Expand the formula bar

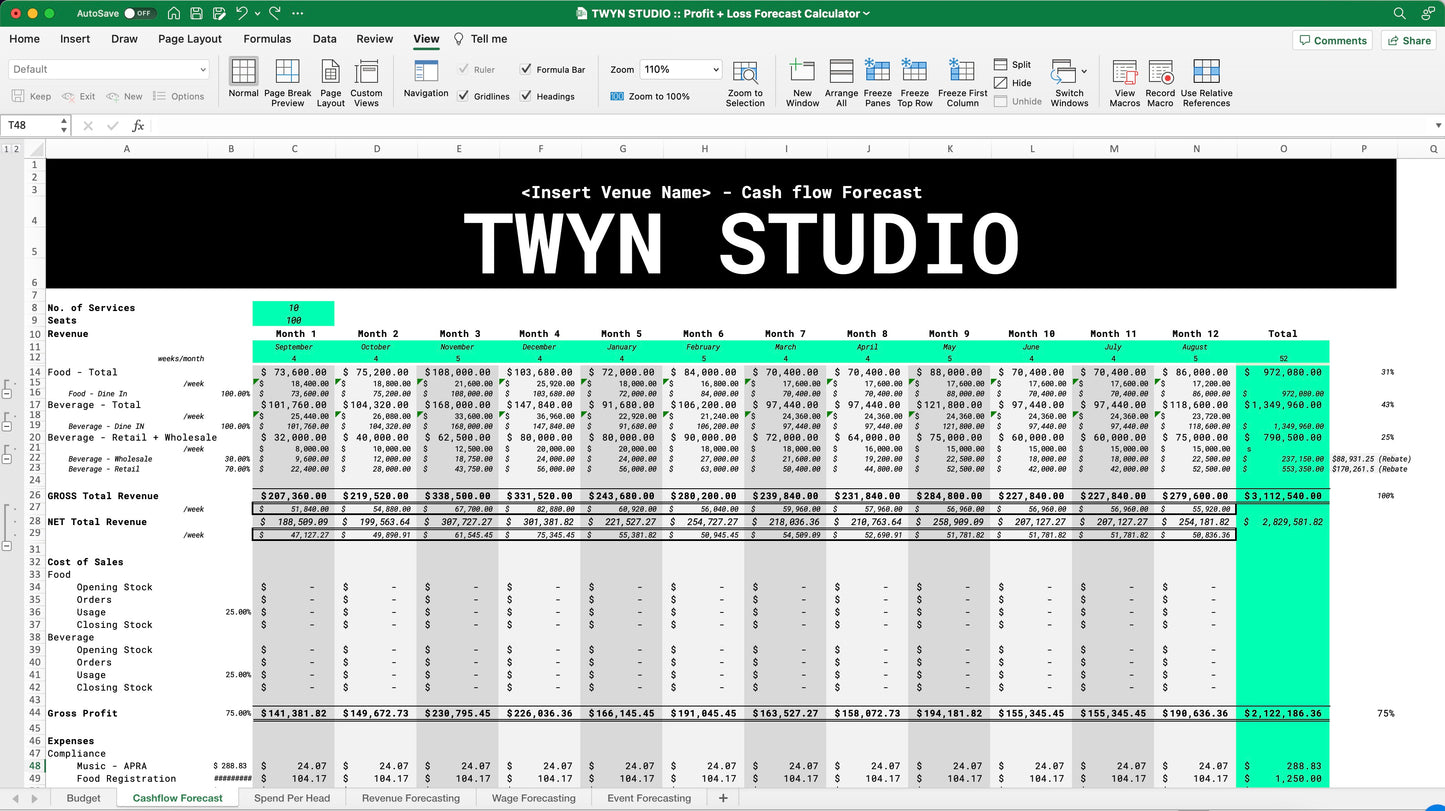coord(1439,126)
